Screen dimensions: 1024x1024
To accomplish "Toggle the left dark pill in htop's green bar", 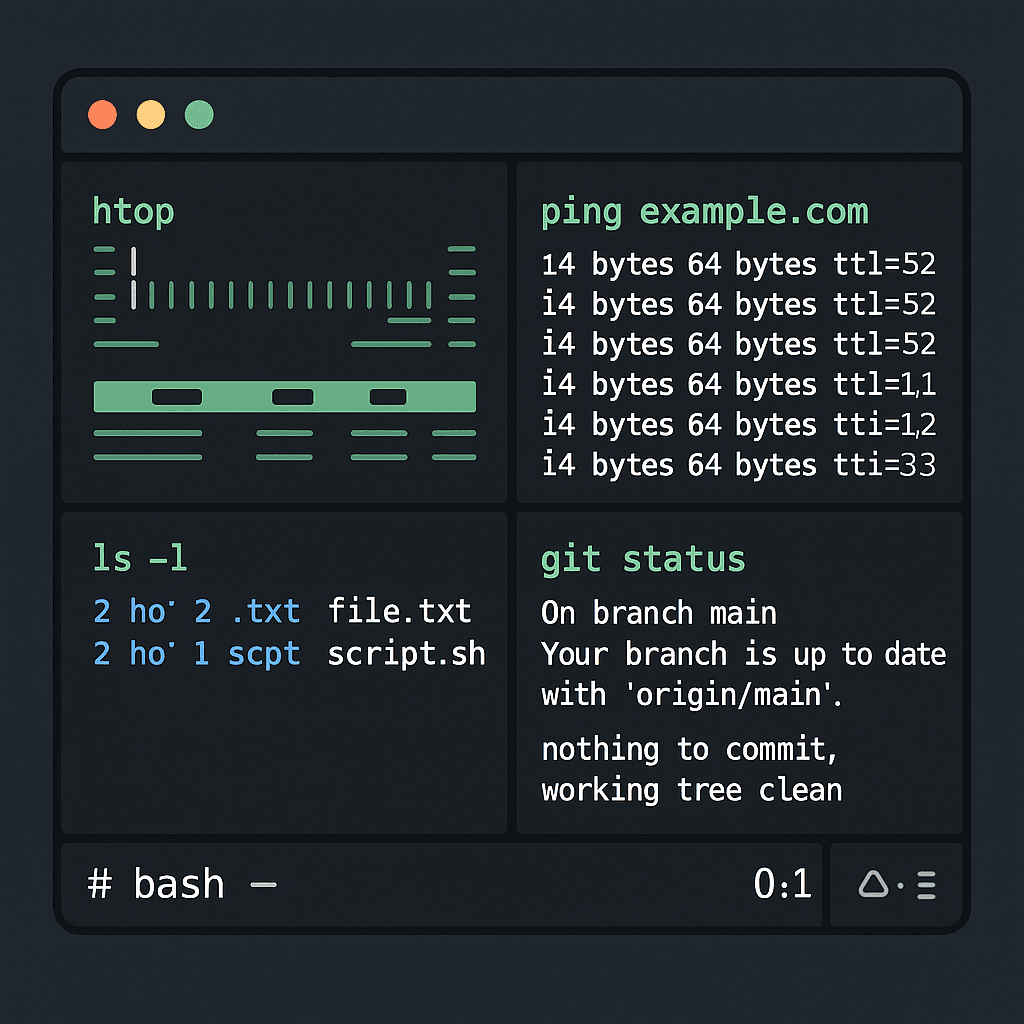I will tap(177, 397).
